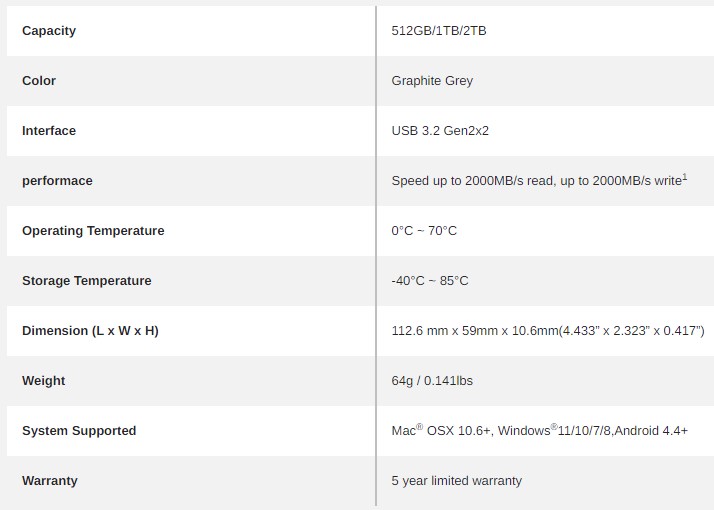Viewport: 714px width, 510px height.
Task: Select the 64g / 0.141lbs value
Action: click(x=432, y=381)
